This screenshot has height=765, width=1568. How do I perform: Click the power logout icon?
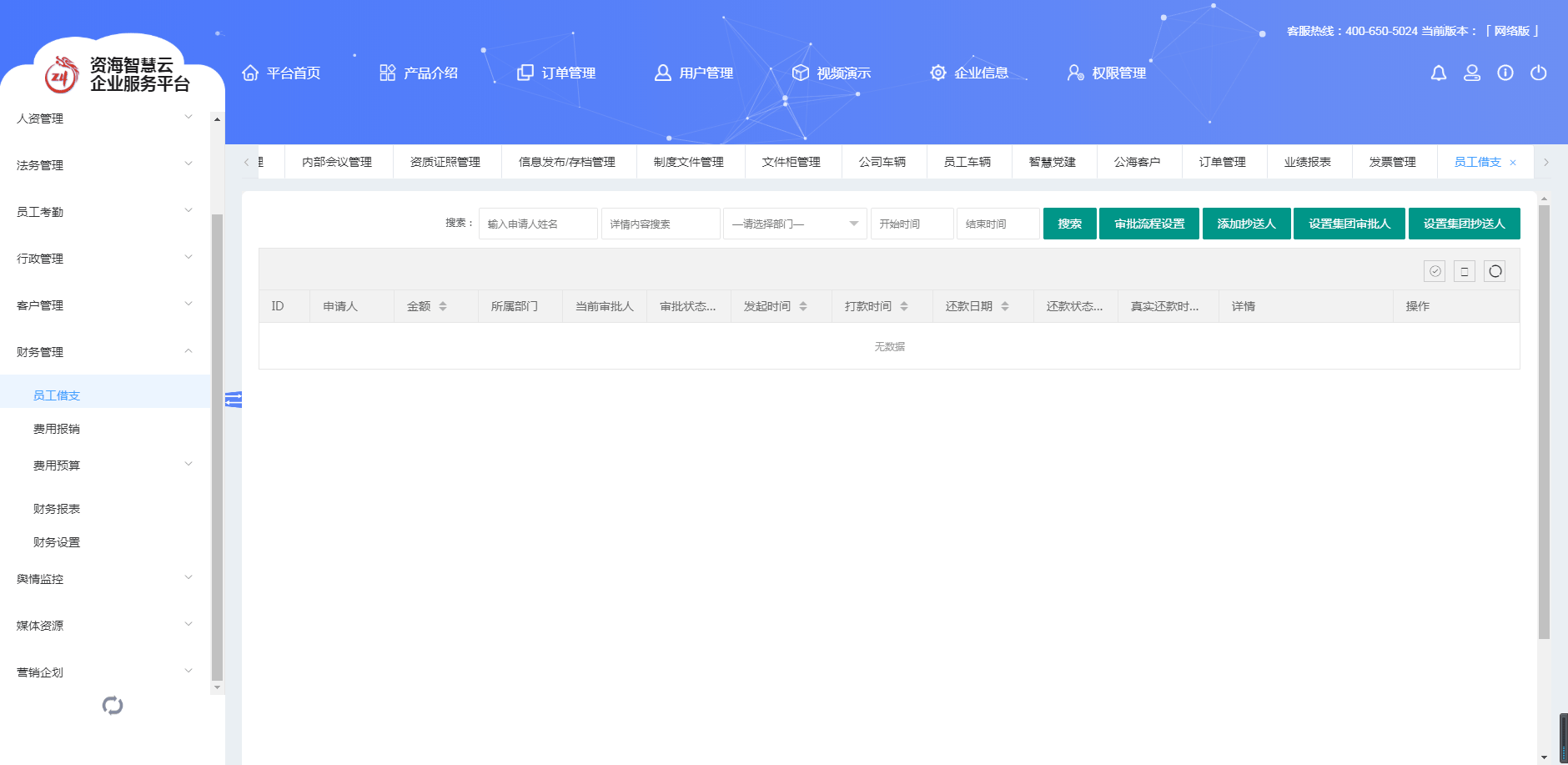tap(1539, 73)
